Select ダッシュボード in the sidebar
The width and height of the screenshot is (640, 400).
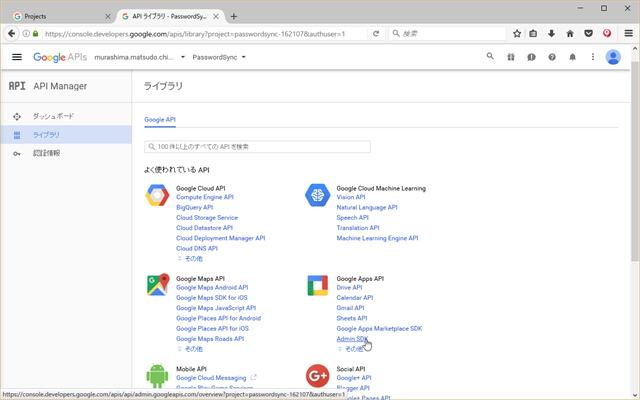(x=66, y=116)
